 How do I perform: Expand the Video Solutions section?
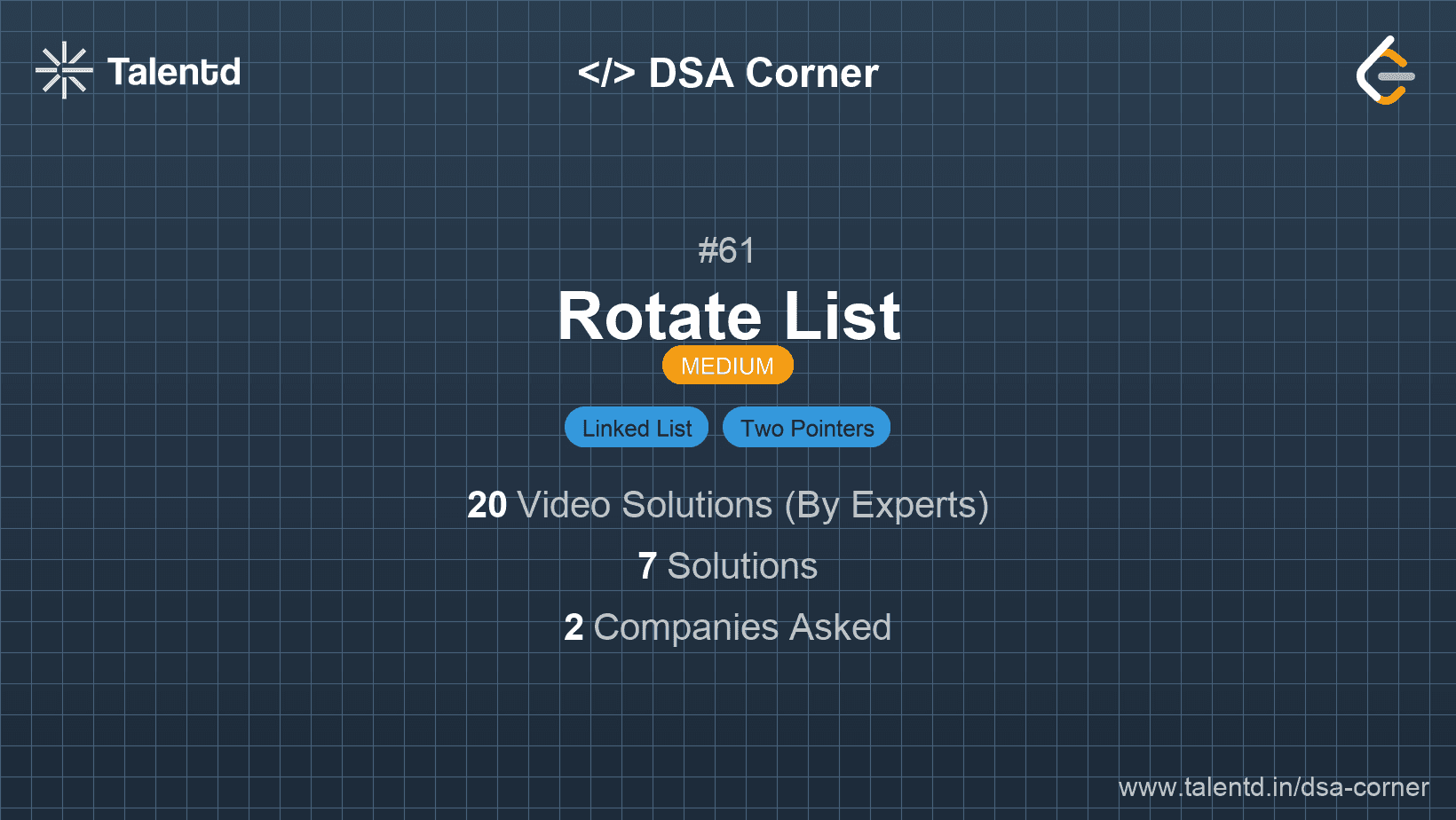point(728,506)
